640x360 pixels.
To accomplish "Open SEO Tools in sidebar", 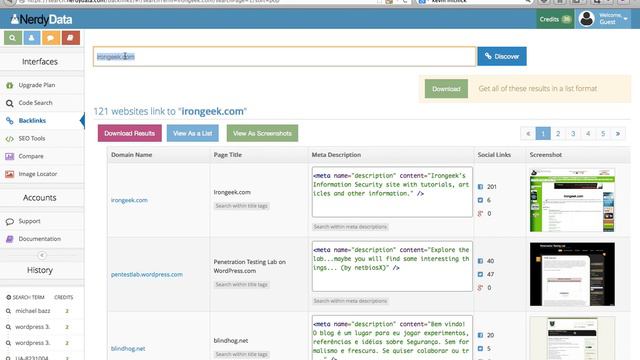I will (x=31, y=138).
